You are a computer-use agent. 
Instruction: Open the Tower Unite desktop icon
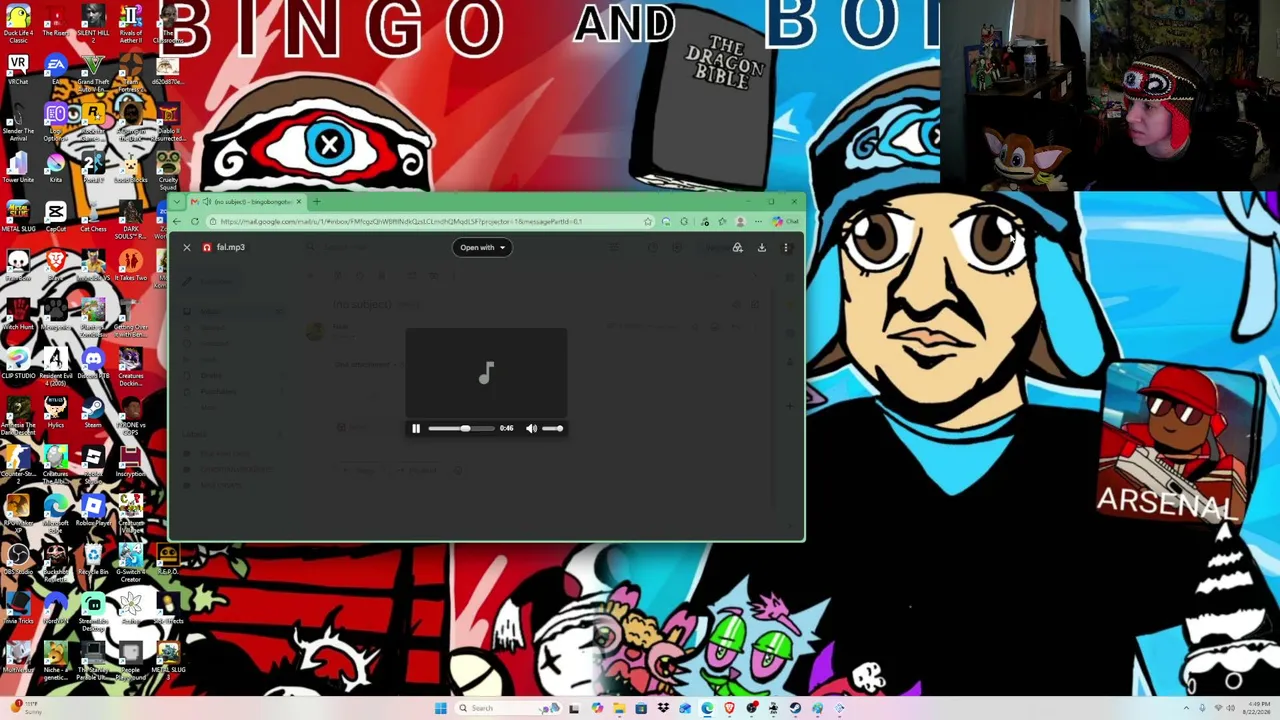[18, 167]
